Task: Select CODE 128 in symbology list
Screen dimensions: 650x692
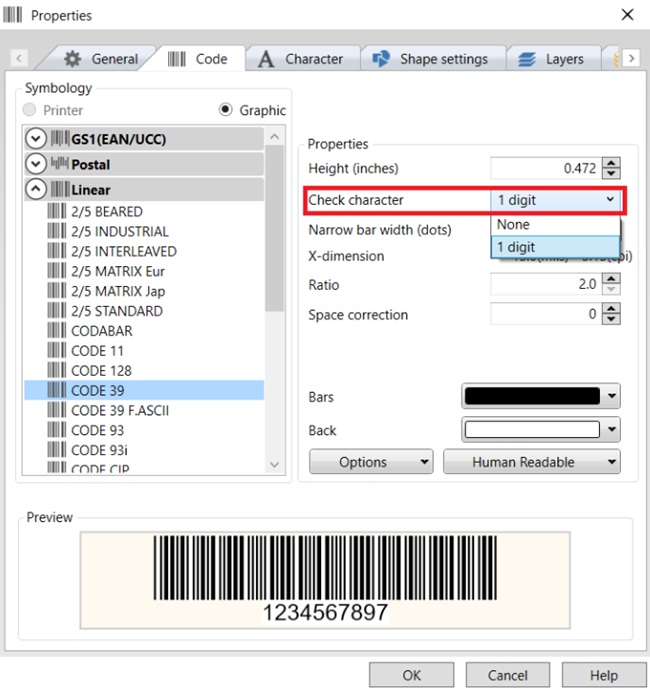Action: [144, 370]
